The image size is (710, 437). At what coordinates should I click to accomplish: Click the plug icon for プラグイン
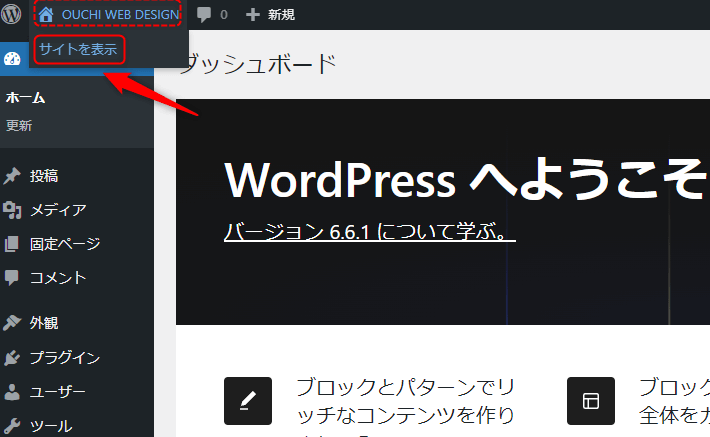[x=12, y=358]
